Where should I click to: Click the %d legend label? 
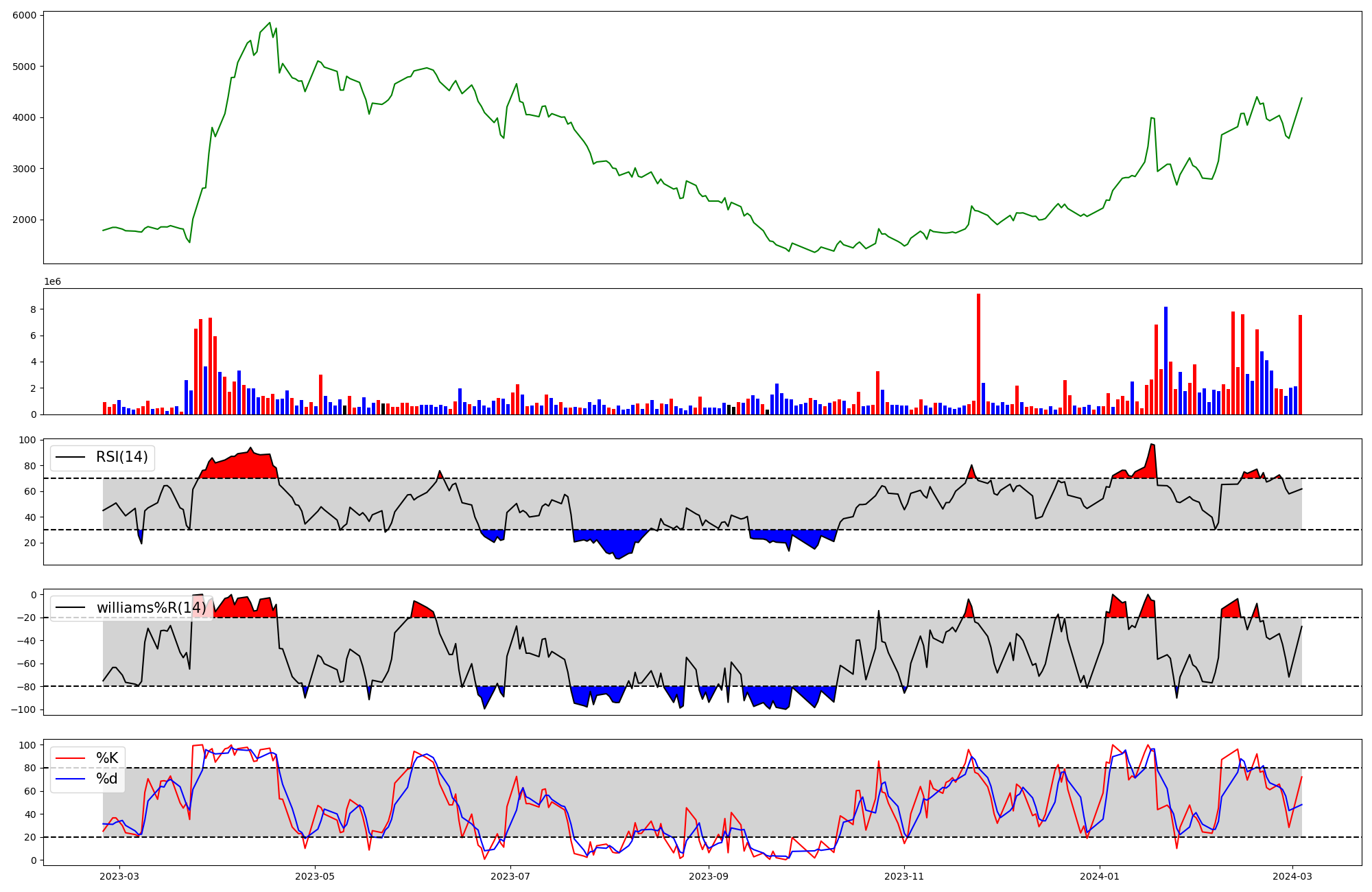point(107,779)
